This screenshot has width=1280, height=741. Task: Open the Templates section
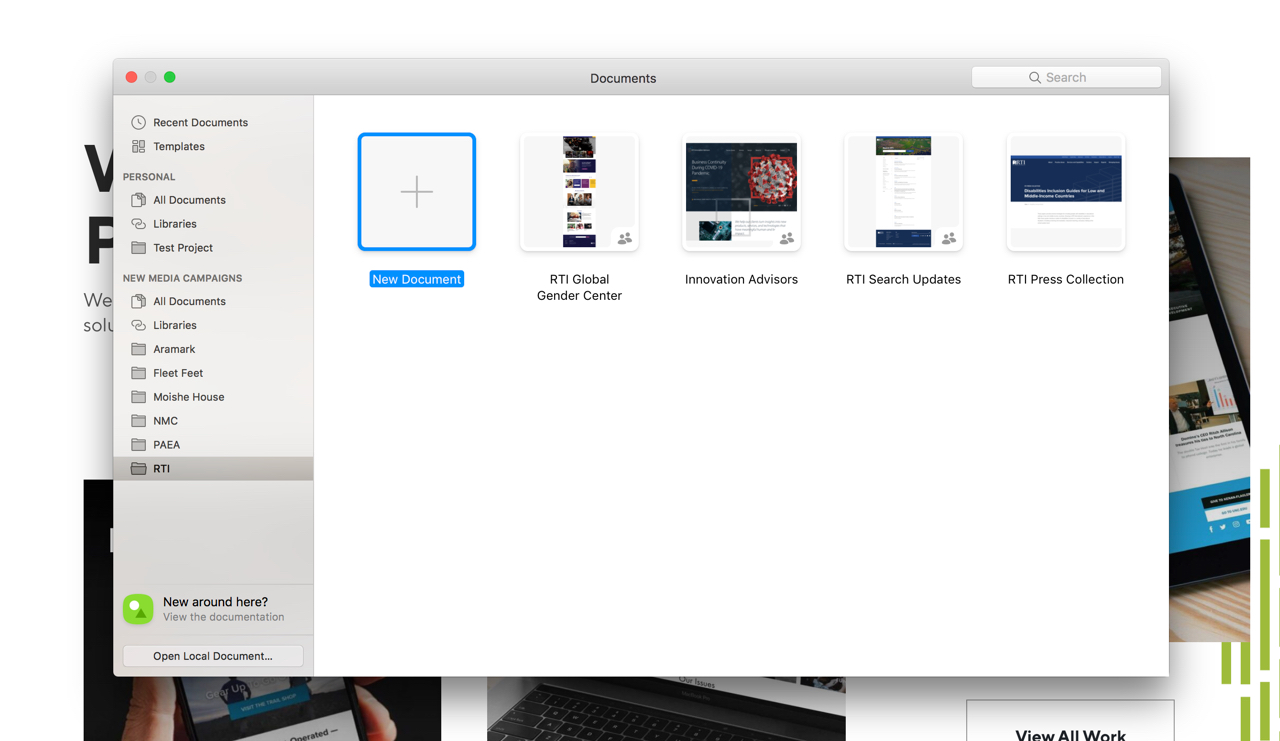tap(179, 146)
